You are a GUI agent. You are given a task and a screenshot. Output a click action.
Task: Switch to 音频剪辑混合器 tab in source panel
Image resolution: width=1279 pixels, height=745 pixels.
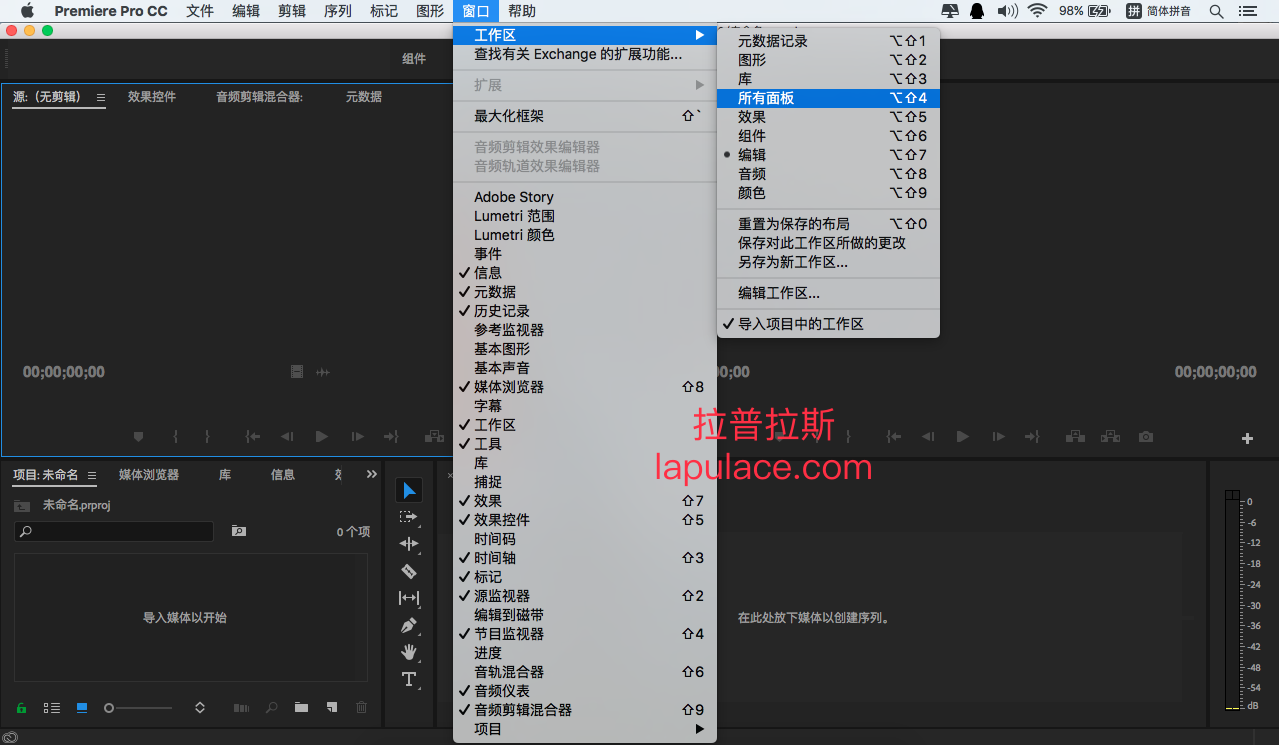[260, 97]
